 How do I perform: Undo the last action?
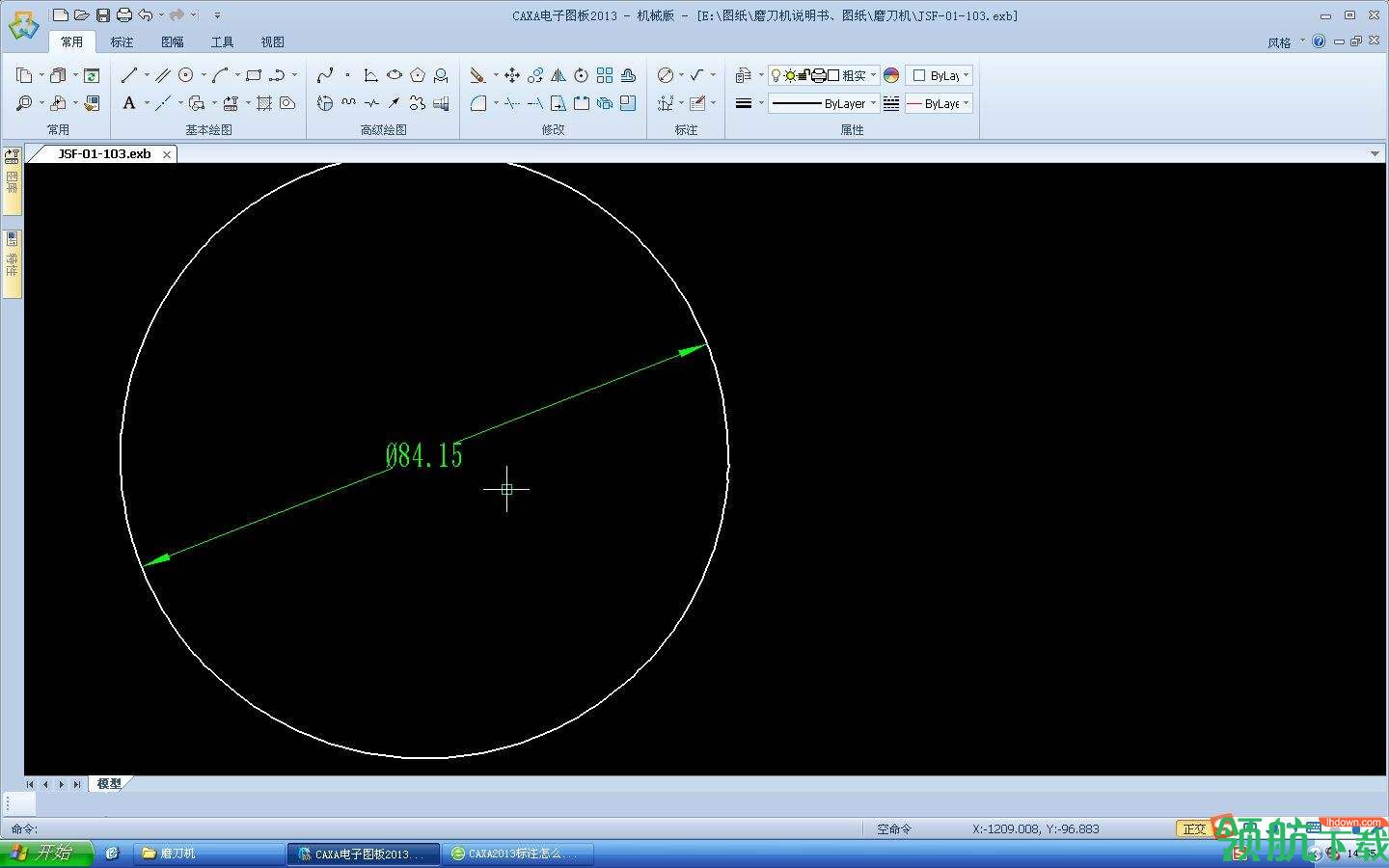[x=146, y=14]
